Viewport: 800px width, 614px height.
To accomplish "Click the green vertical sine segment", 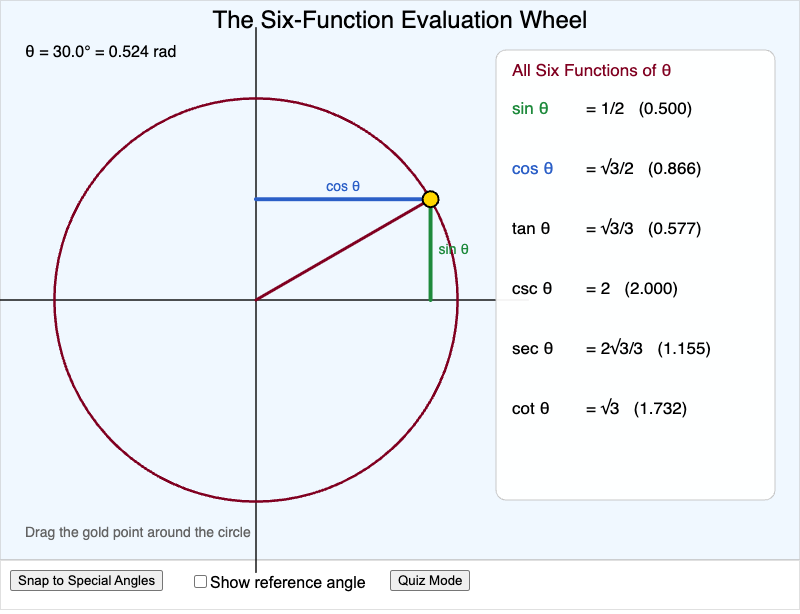I will [x=431, y=253].
